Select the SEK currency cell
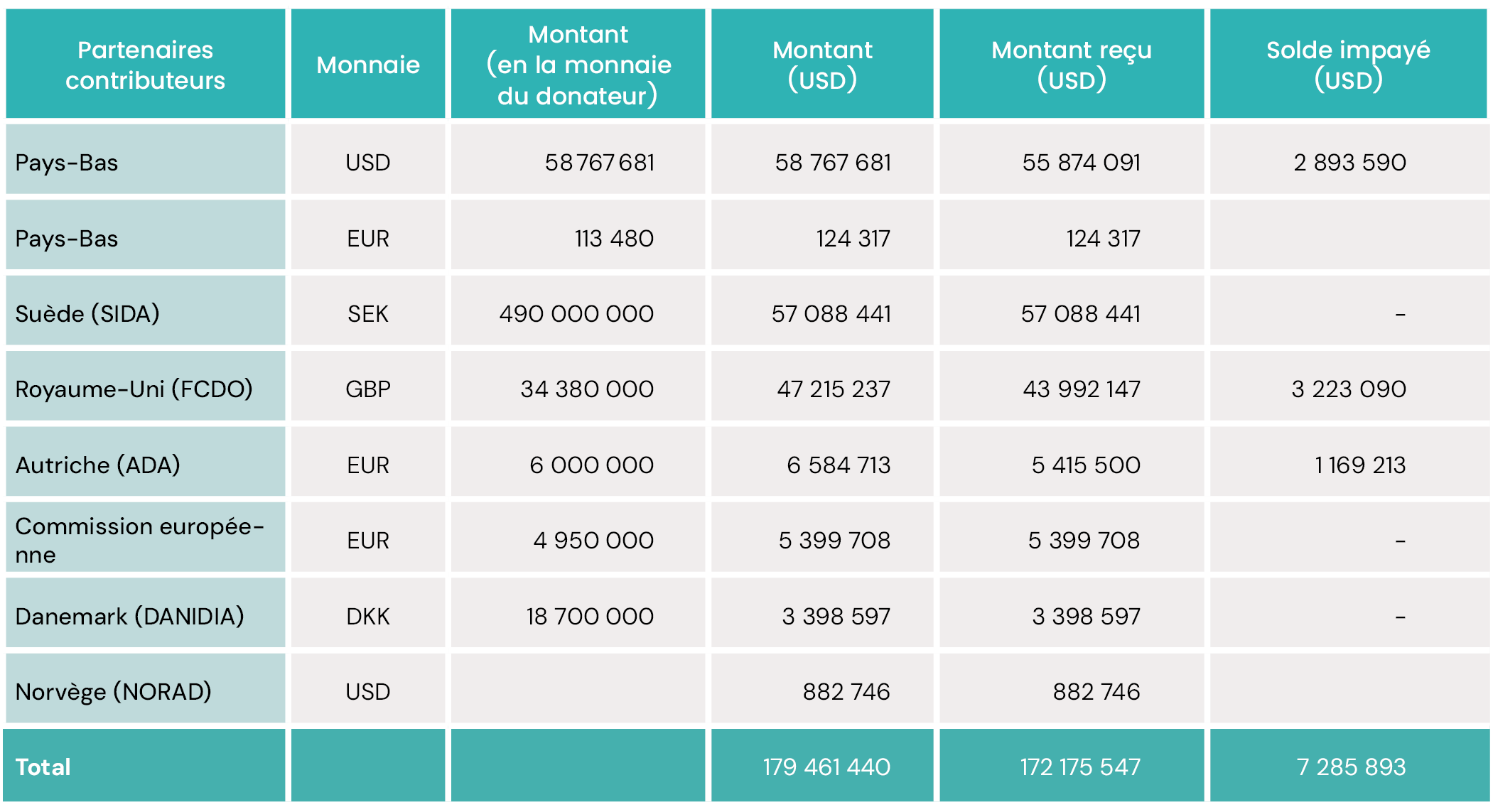The image size is (1493, 812). (x=368, y=313)
